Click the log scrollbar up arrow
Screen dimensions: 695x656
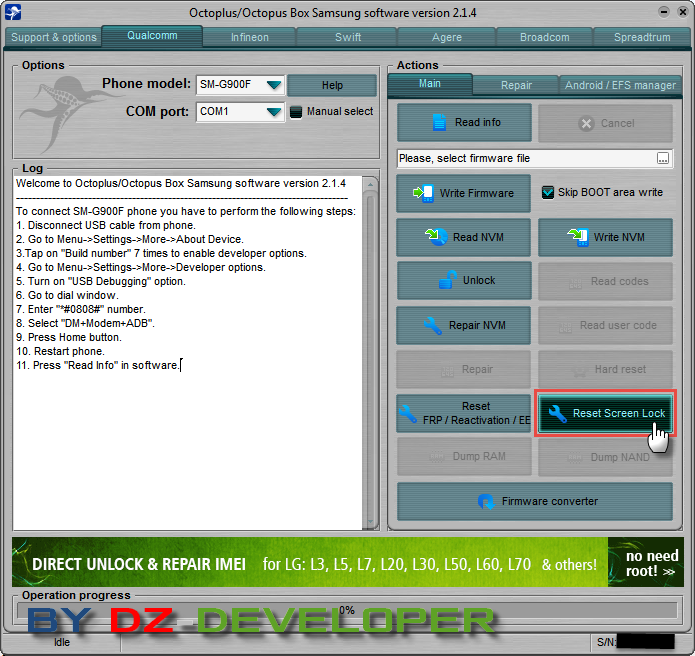pyautogui.click(x=370, y=184)
